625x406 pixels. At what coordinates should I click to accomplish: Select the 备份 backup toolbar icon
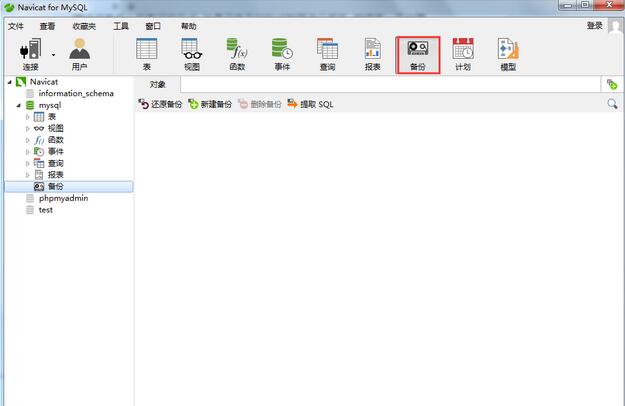click(x=418, y=55)
